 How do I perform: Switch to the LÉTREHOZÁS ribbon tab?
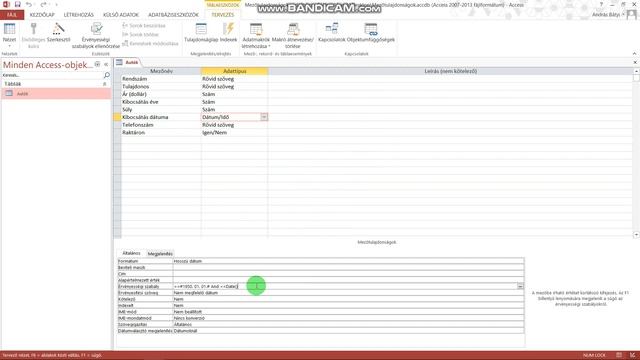[x=79, y=15]
